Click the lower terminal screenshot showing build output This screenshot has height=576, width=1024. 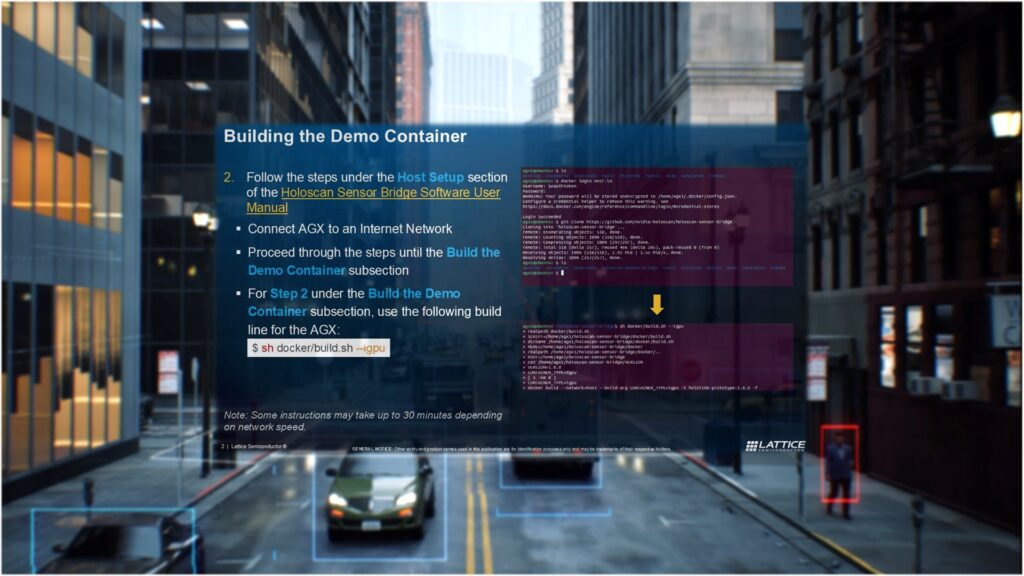click(x=657, y=357)
